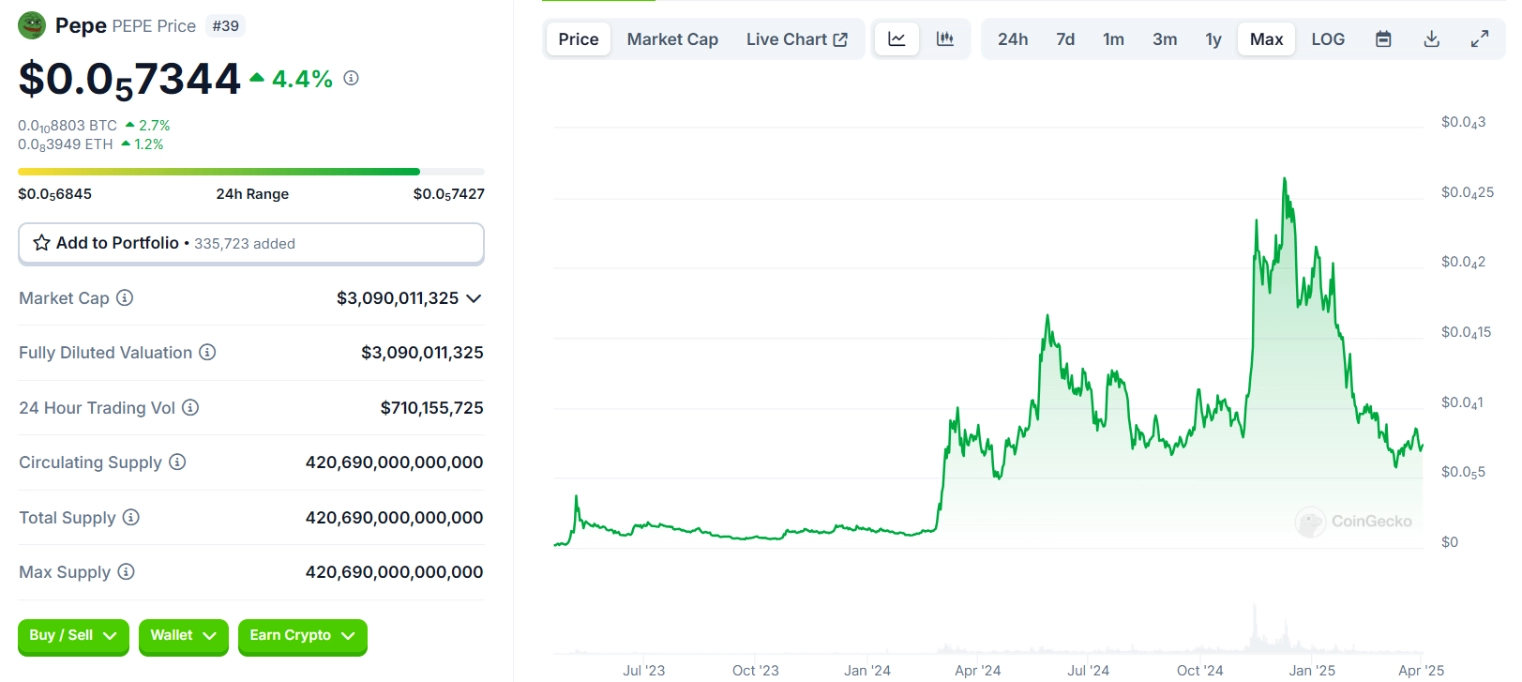
Task: Expand Market Cap details chevron
Action: [474, 298]
